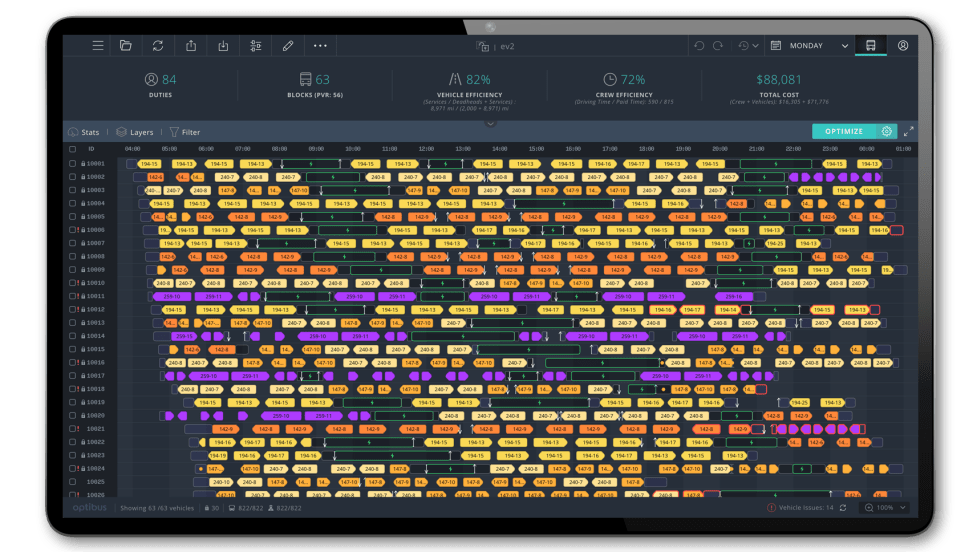
Task: Check the select-all box beside ID header
Action: (72, 149)
